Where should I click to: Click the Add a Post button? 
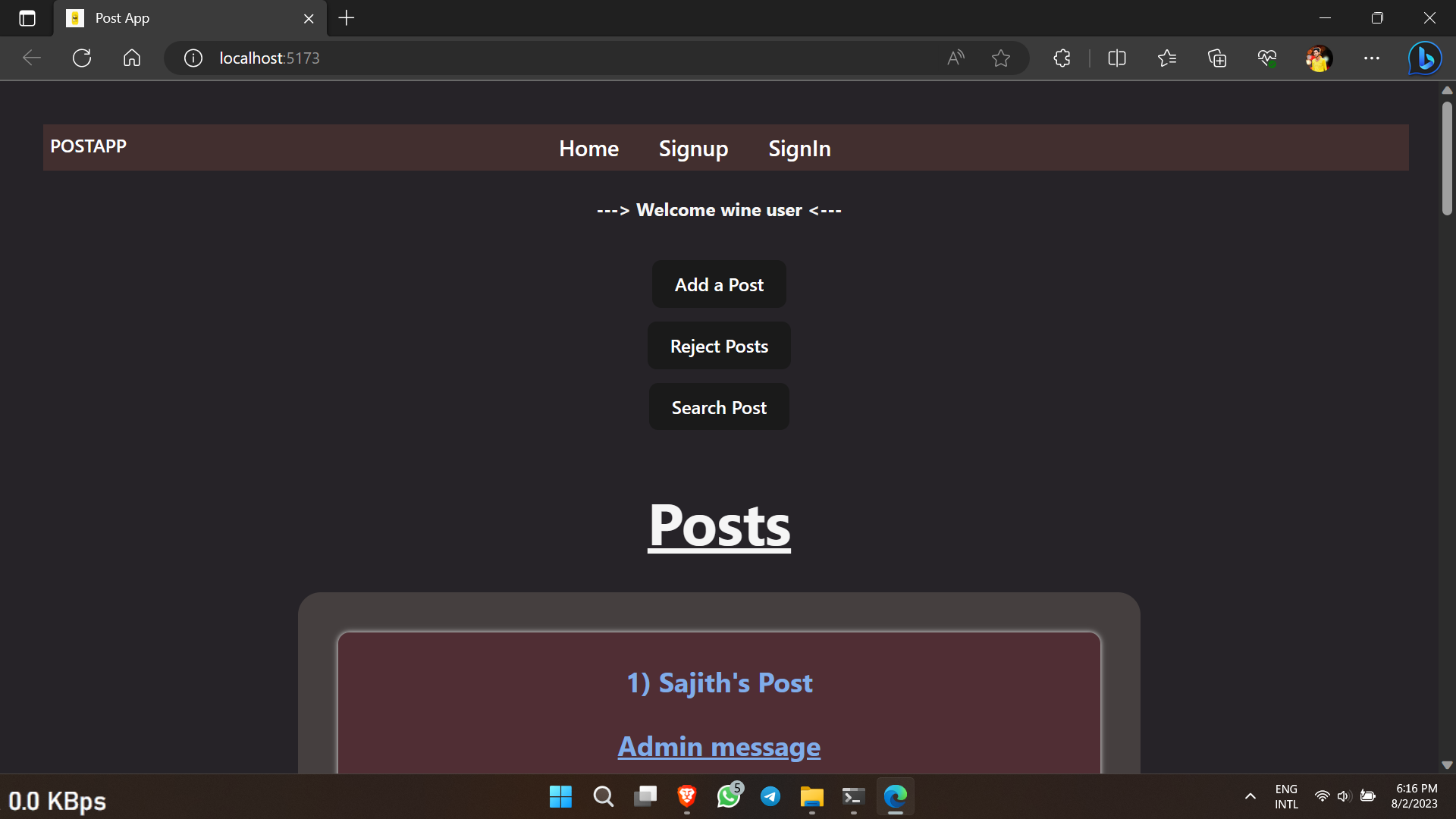718,284
